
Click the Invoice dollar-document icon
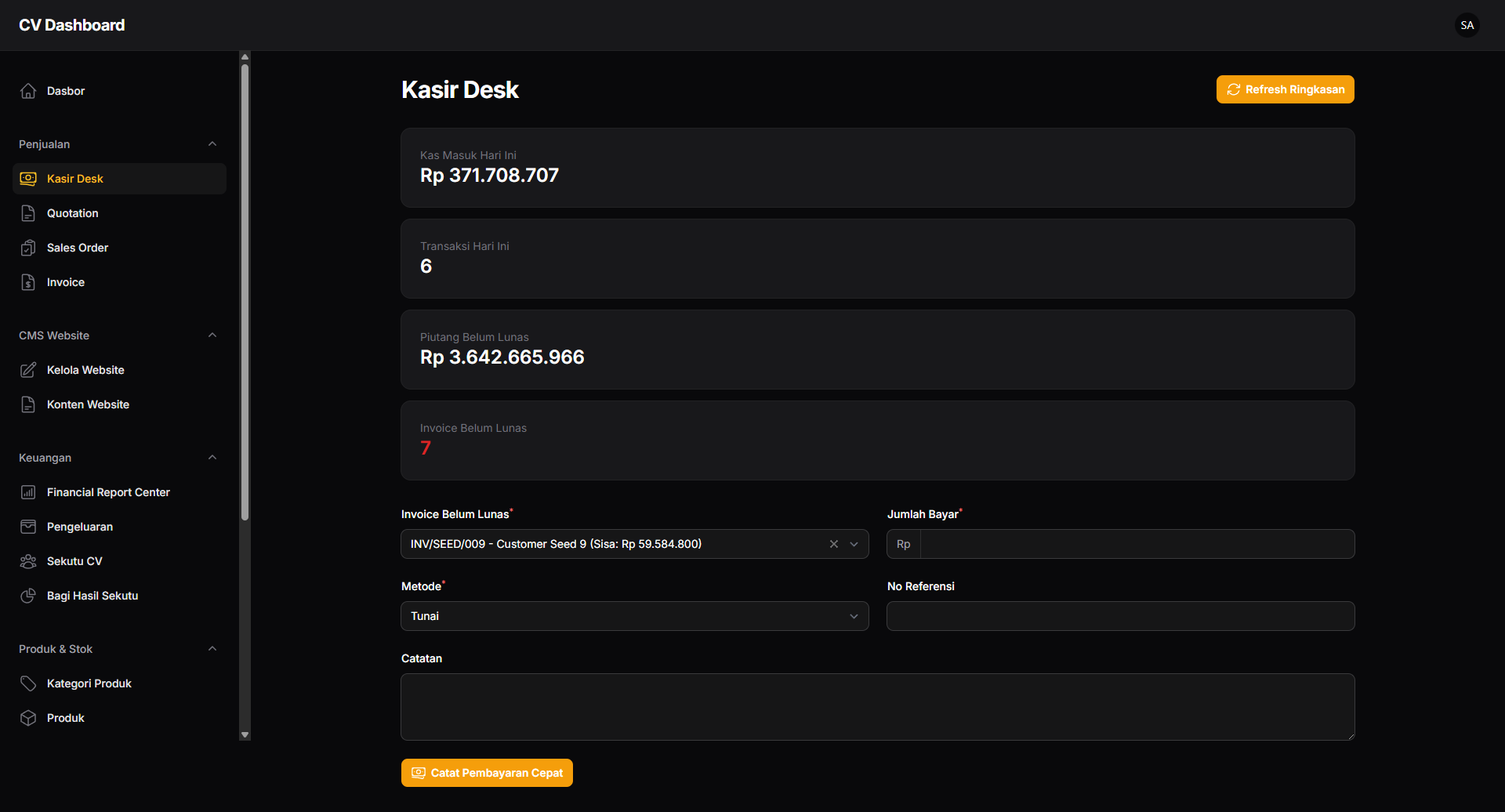click(x=28, y=281)
